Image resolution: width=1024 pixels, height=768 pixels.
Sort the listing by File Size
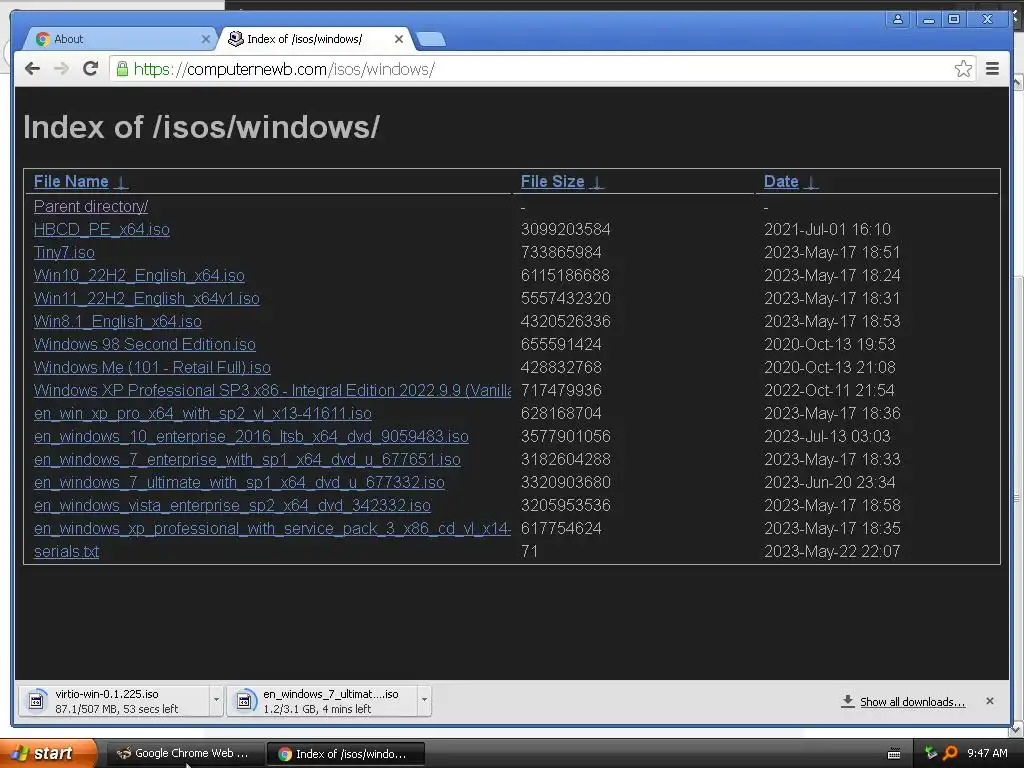[x=552, y=182]
